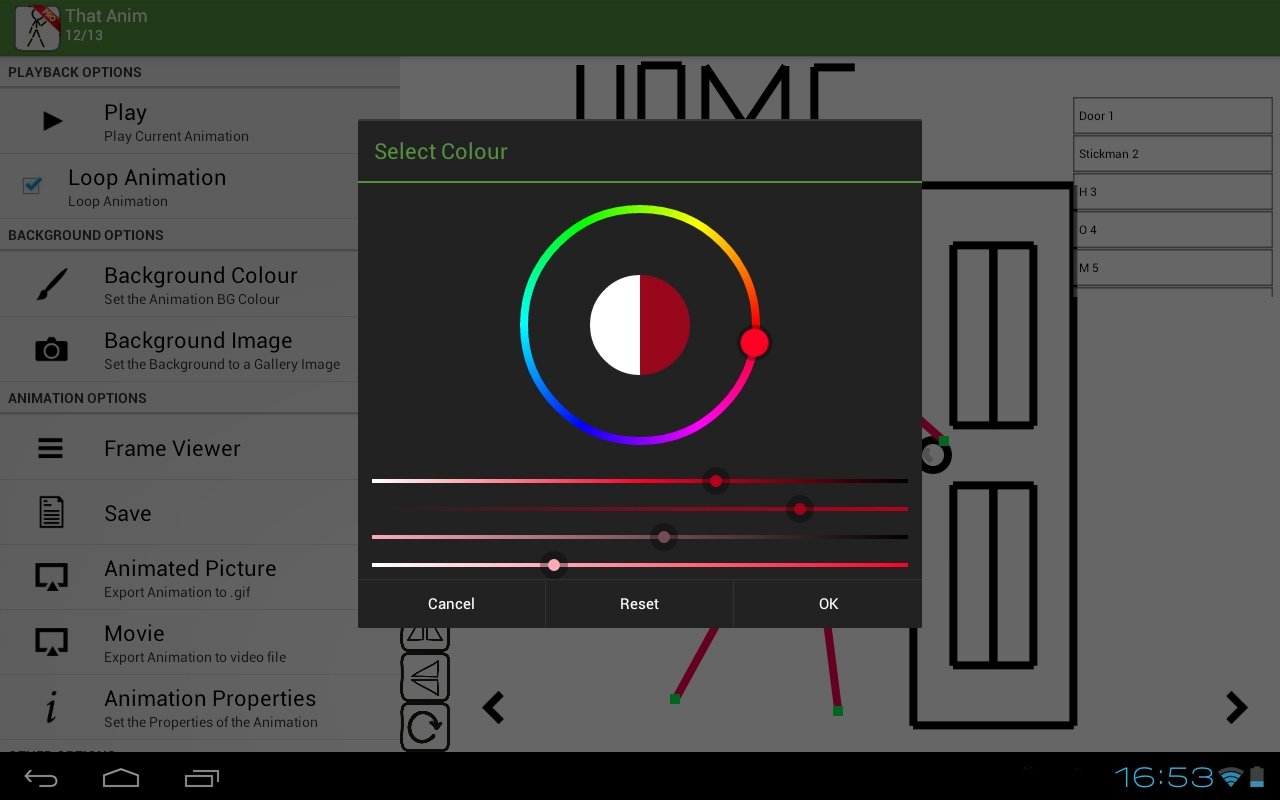Cancel the Select Colour dialog

coord(451,604)
